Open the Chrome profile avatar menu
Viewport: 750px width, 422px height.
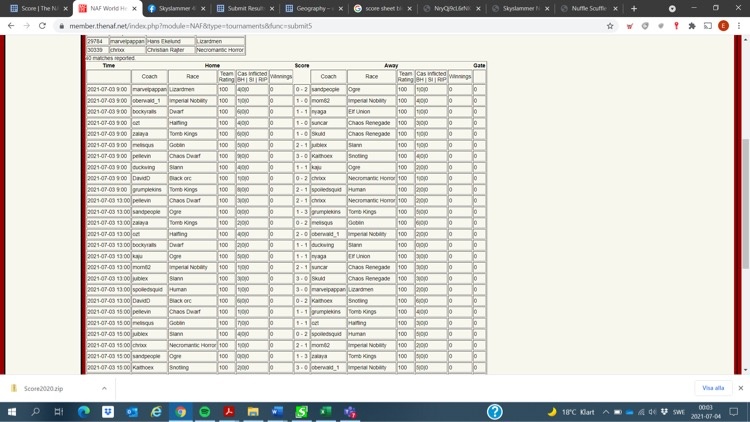coord(723,26)
